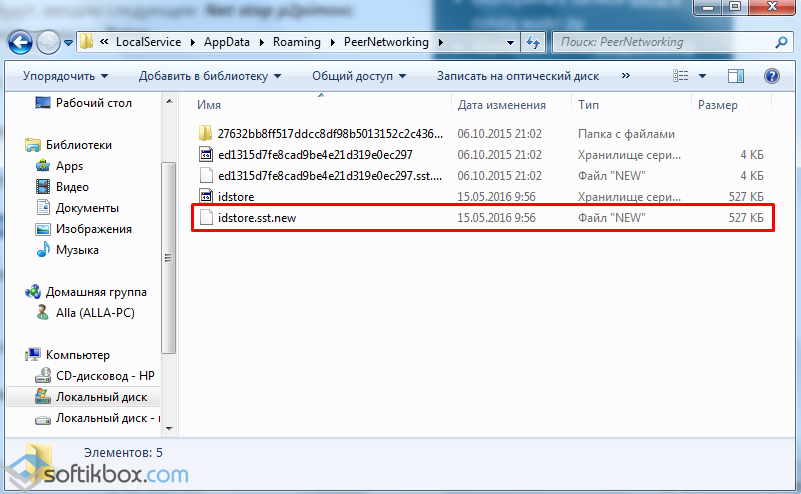The height and width of the screenshot is (494, 801).
Task: Click Записать на оптический диск button
Action: click(x=516, y=76)
